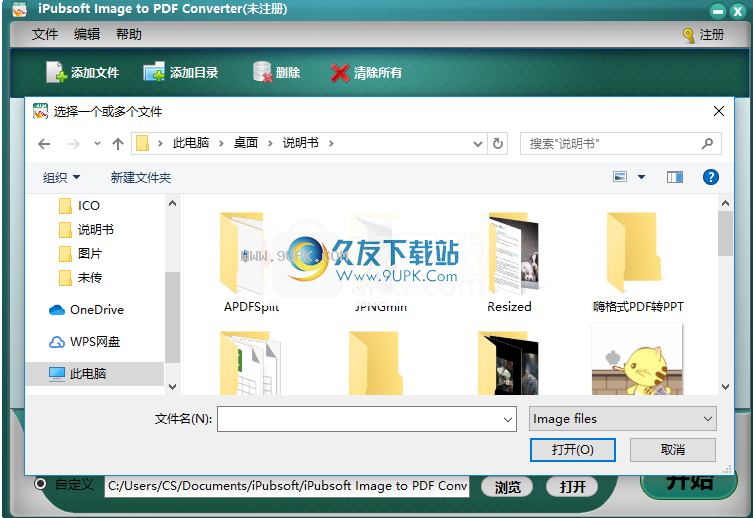
Task: Expand the chevron after 说明书 in the path
Action: click(331, 144)
